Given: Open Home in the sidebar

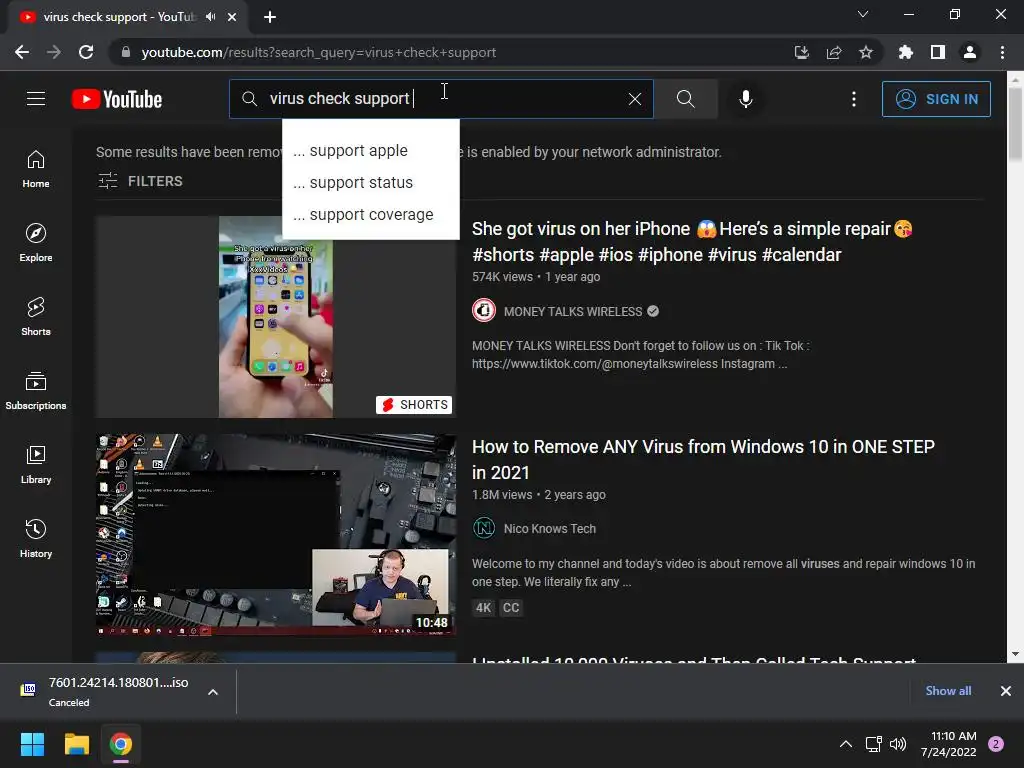Looking at the screenshot, I should (x=36, y=169).
